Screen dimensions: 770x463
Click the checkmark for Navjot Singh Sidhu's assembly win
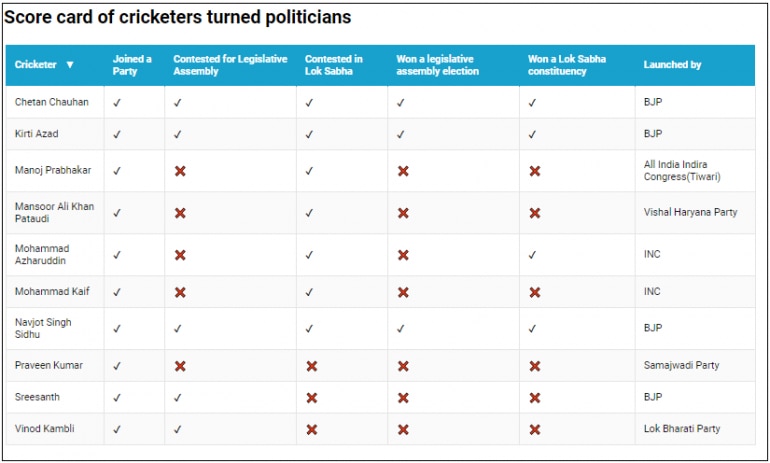[x=401, y=328]
